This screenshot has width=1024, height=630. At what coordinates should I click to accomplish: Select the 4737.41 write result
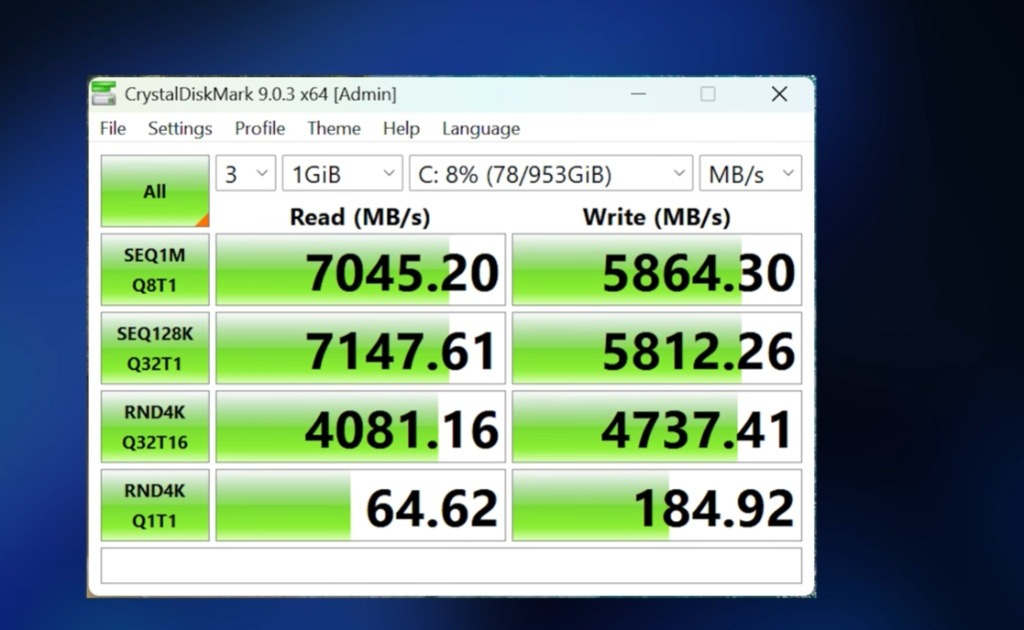[657, 426]
